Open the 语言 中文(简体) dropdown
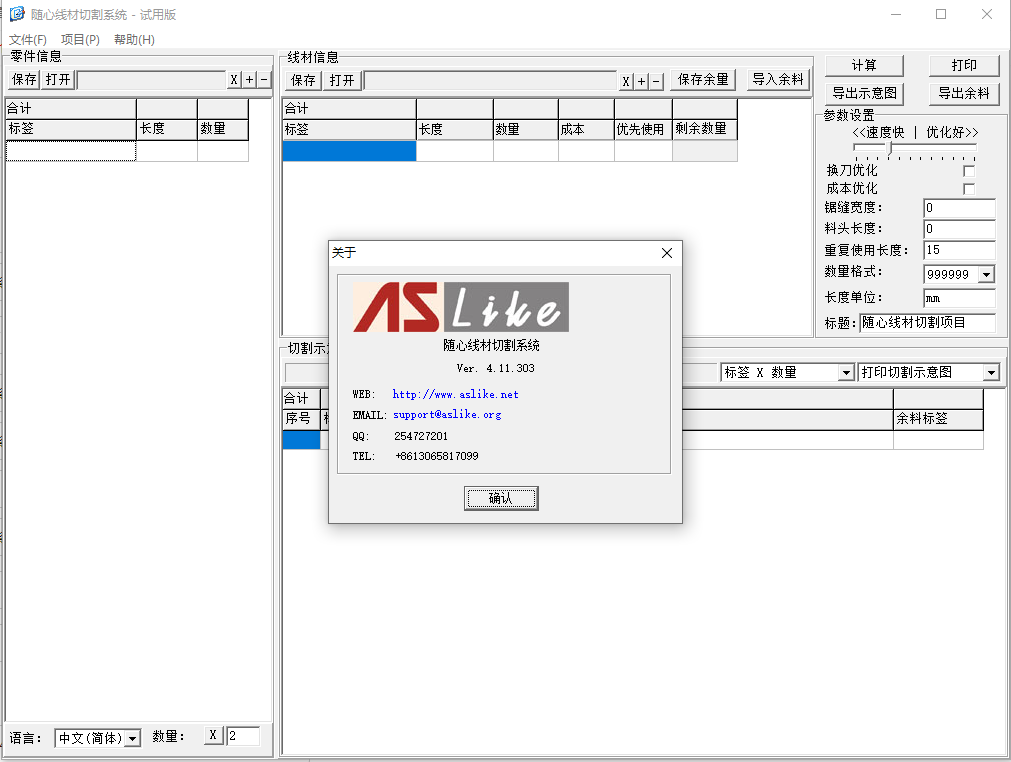 [x=133, y=738]
